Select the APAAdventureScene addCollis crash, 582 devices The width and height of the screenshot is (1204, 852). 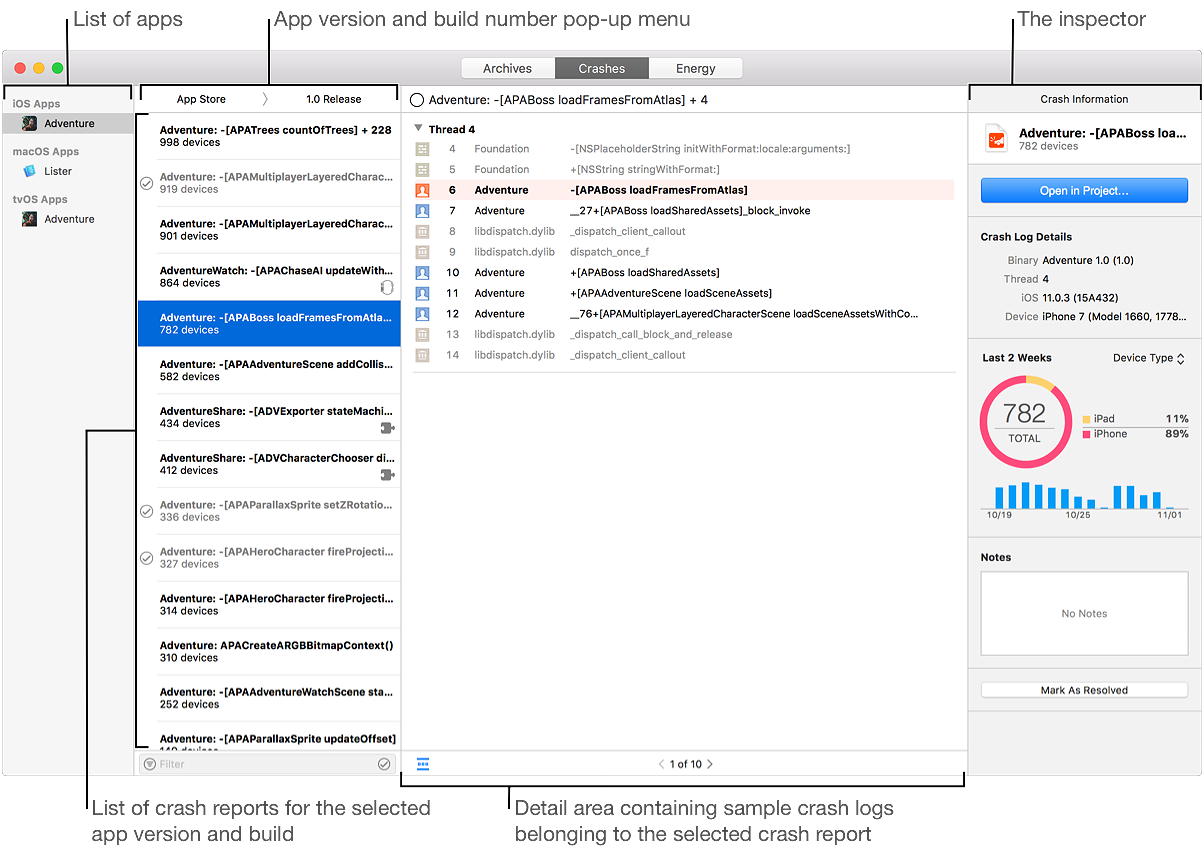269,370
